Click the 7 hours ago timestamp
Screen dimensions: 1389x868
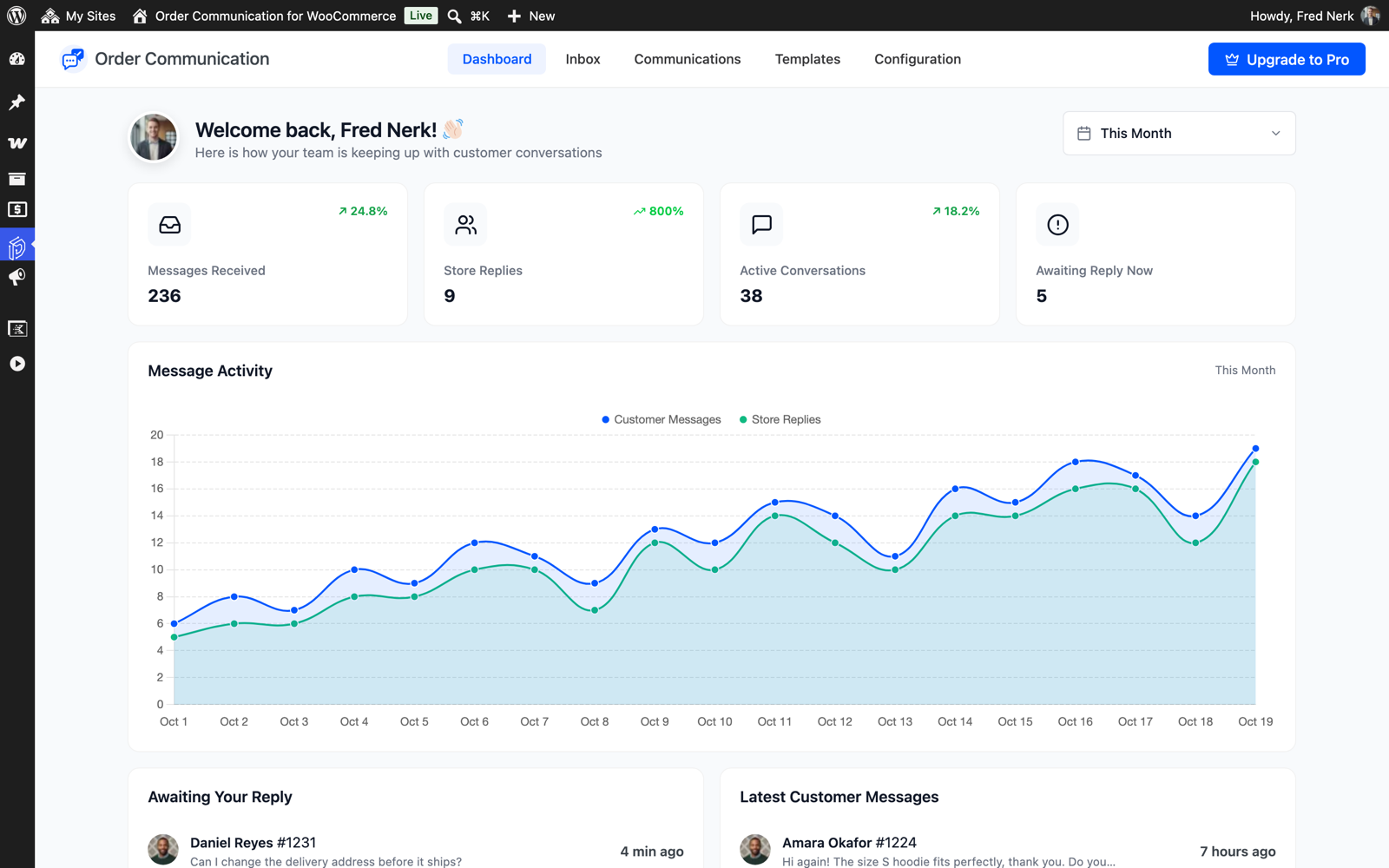(x=1238, y=852)
